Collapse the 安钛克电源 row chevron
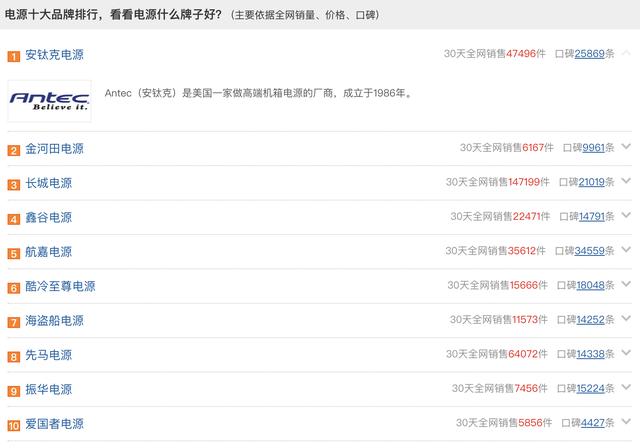Image resolution: width=640 pixels, height=448 pixels. 626,53
